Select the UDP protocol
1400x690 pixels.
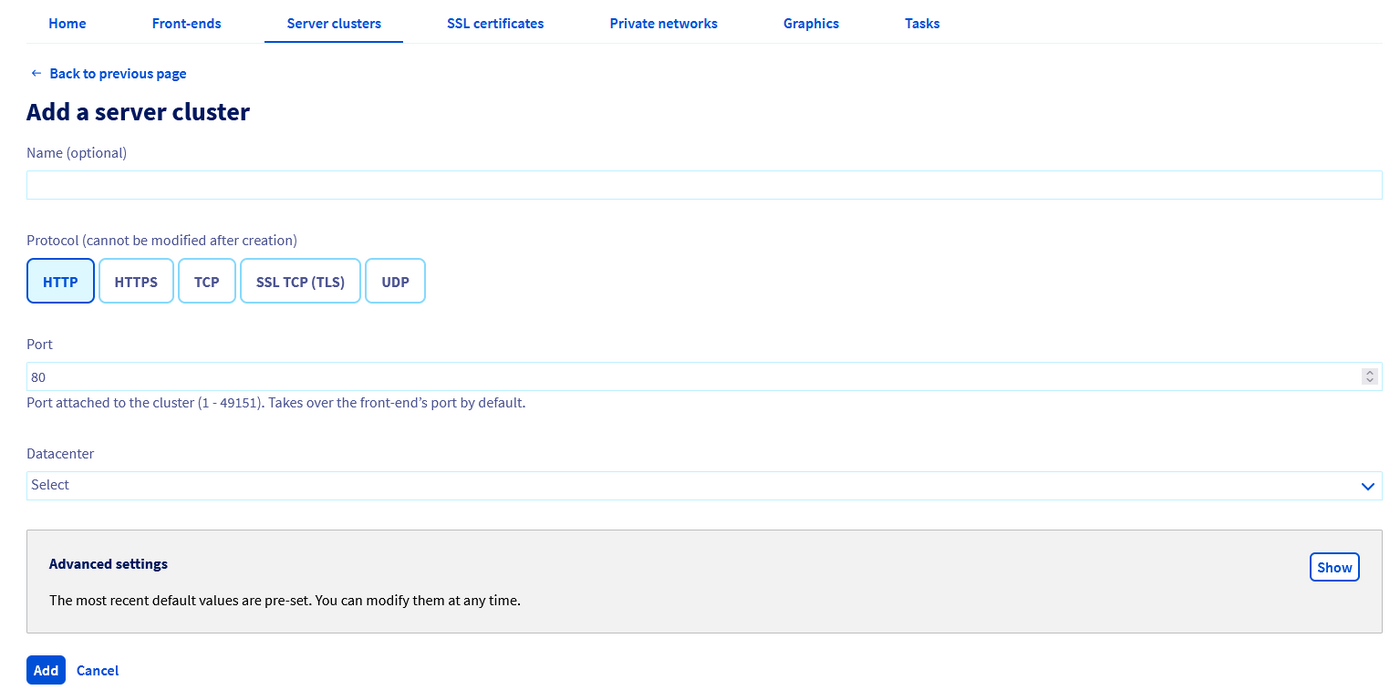pos(395,281)
